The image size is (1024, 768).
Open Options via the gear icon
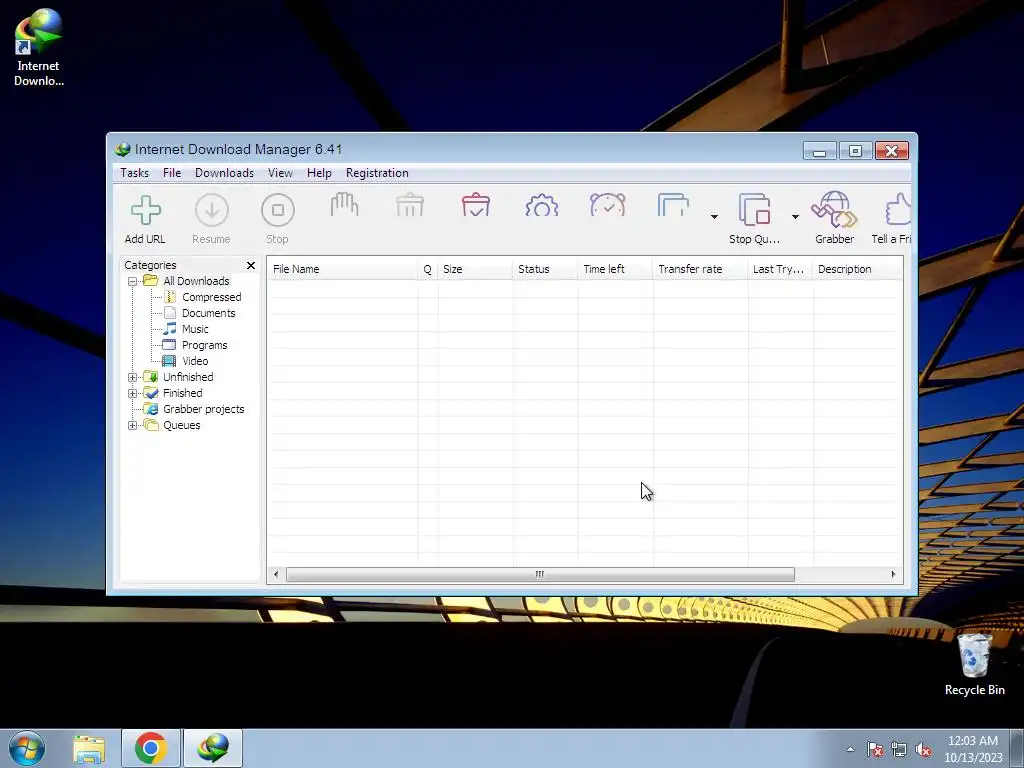542,206
